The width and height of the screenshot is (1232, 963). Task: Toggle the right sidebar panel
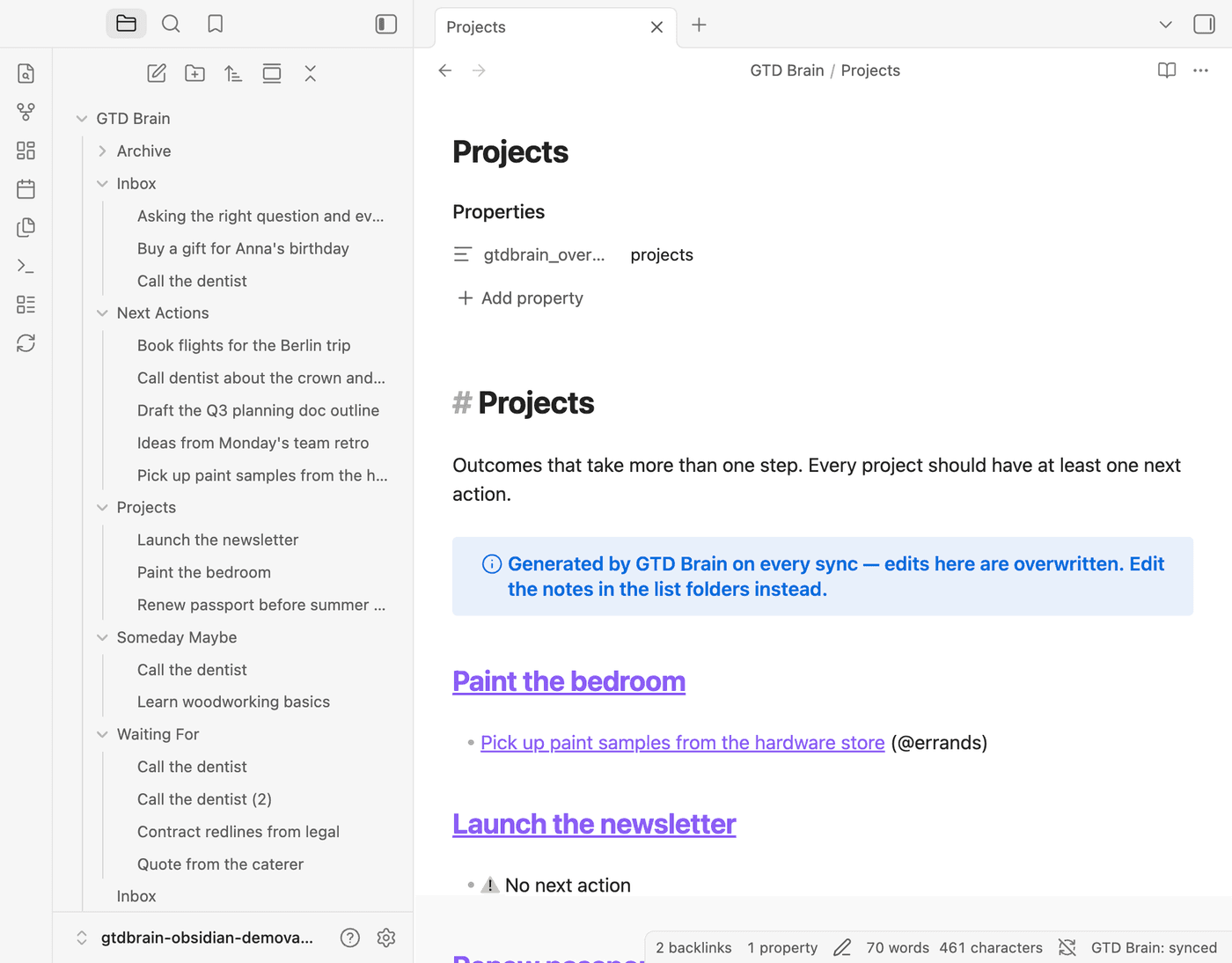[1204, 24]
